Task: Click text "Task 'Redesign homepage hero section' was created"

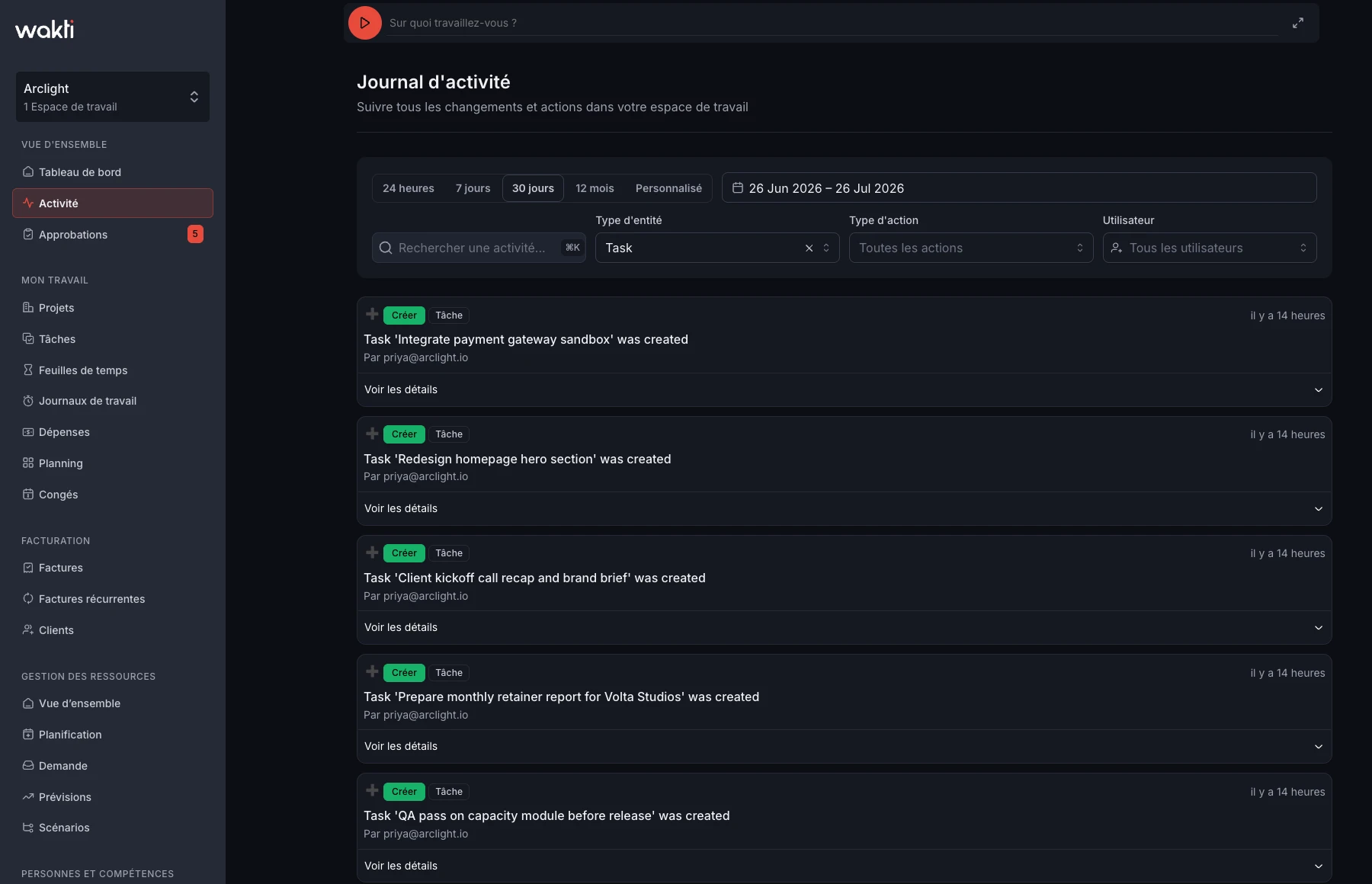Action: (518, 459)
